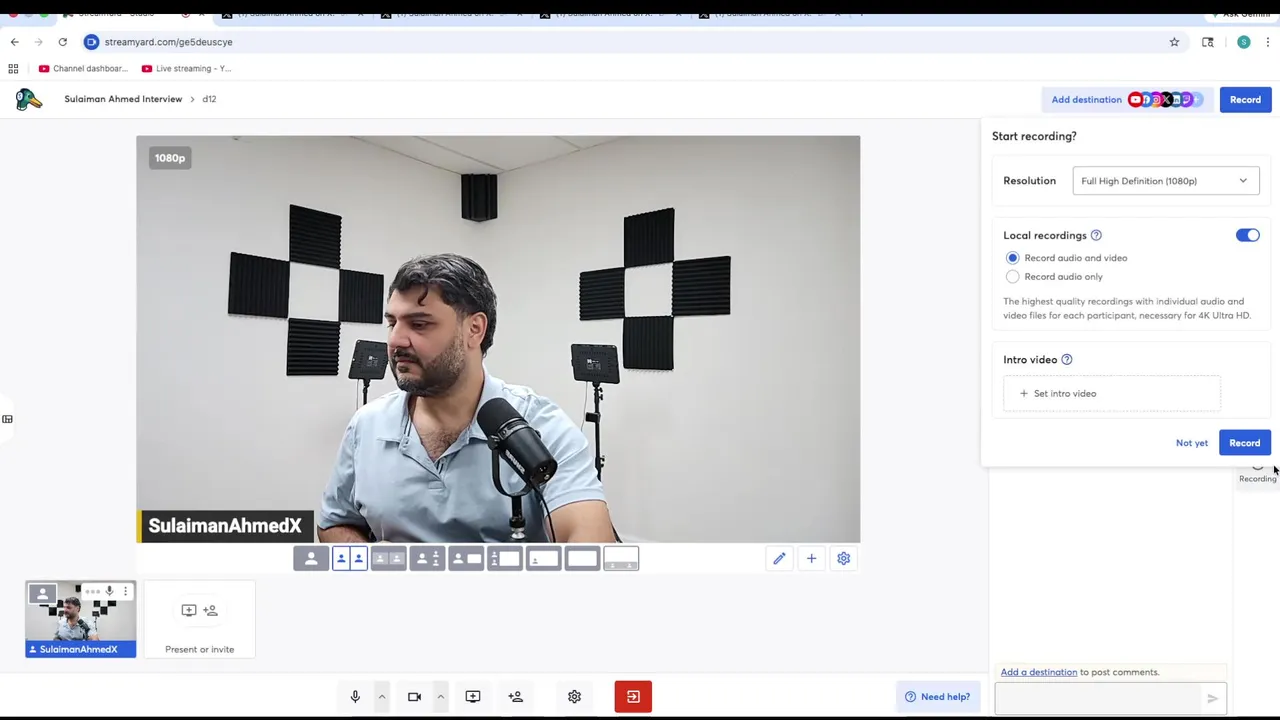Image resolution: width=1280 pixels, height=720 pixels.
Task: Open studio settings gear in bottom toolbar
Action: click(x=574, y=697)
